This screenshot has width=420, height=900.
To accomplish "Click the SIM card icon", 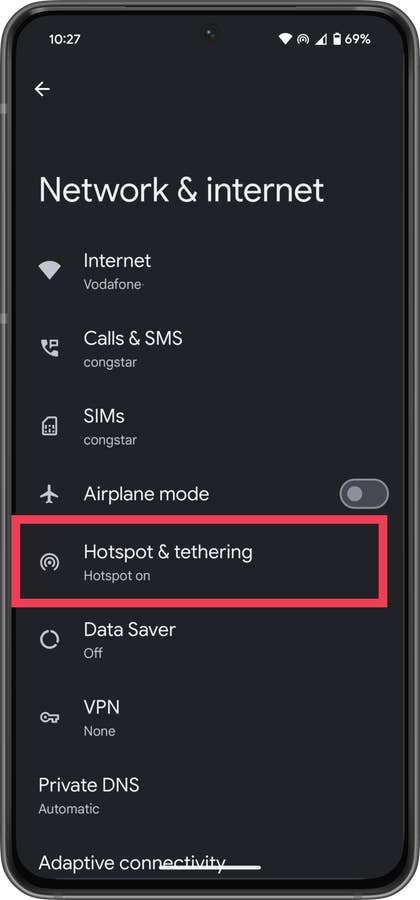I will (x=49, y=426).
